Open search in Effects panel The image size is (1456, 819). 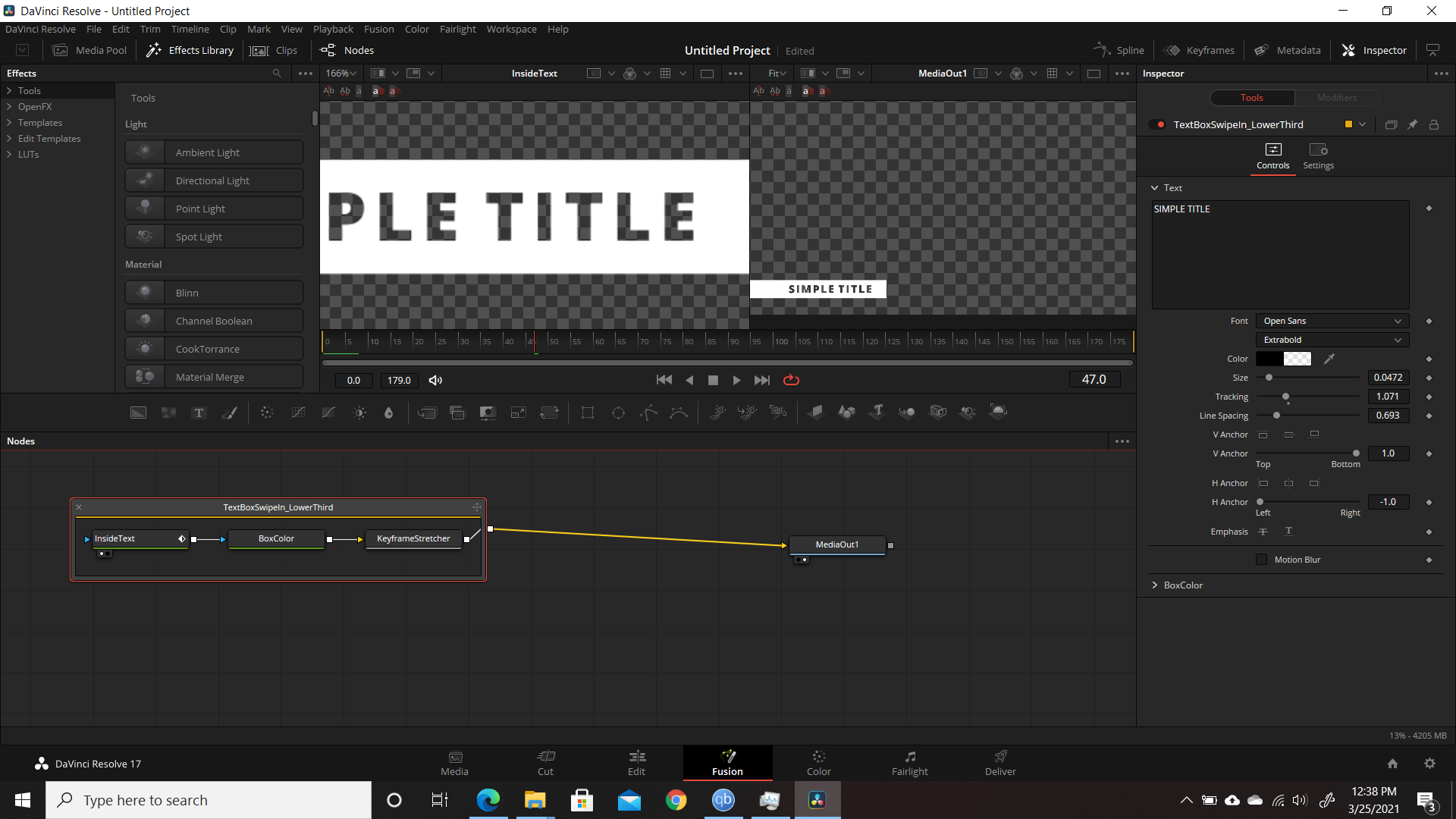coord(277,74)
